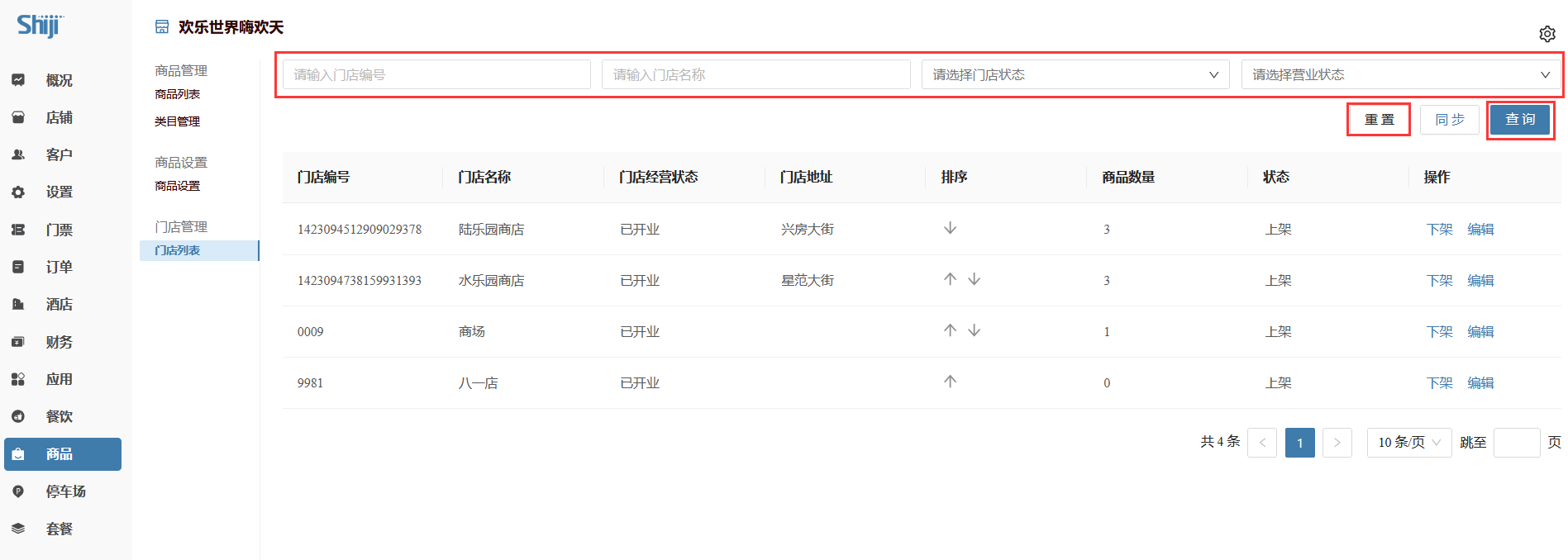Click the 查询 search button
Screen dimensions: 1568x560
[x=1519, y=120]
